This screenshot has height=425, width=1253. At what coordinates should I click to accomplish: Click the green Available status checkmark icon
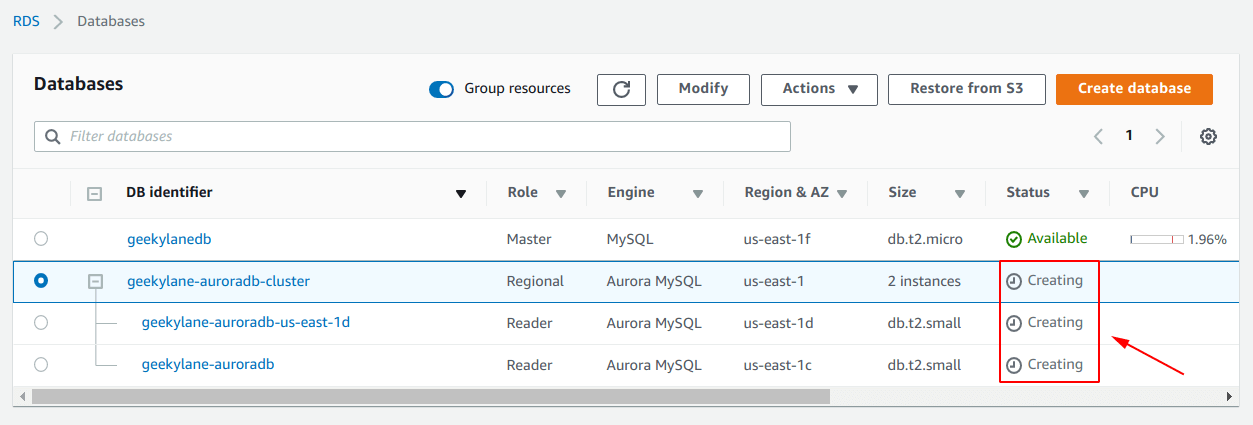pyautogui.click(x=1014, y=239)
